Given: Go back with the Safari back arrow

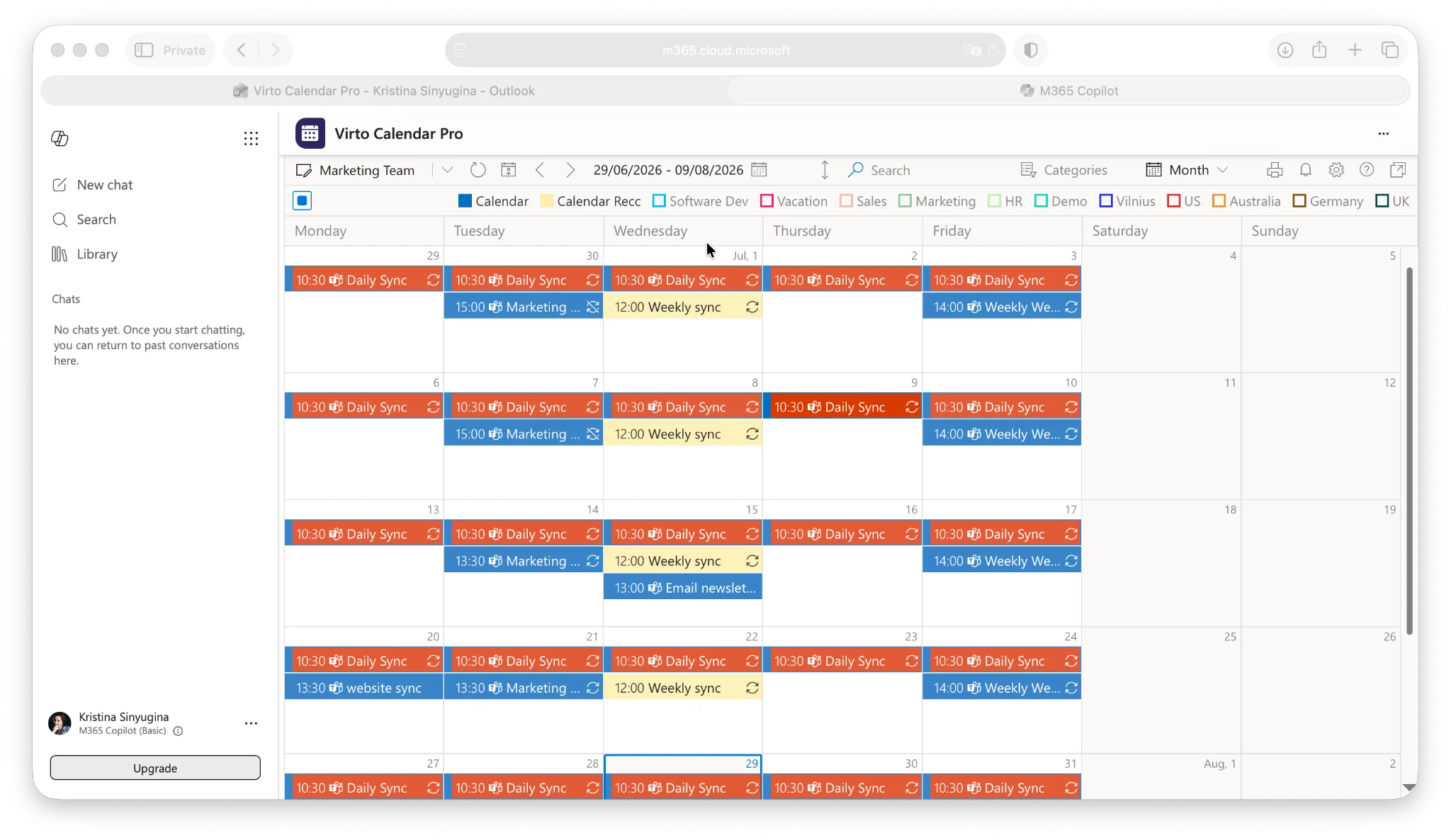Looking at the screenshot, I should [242, 50].
